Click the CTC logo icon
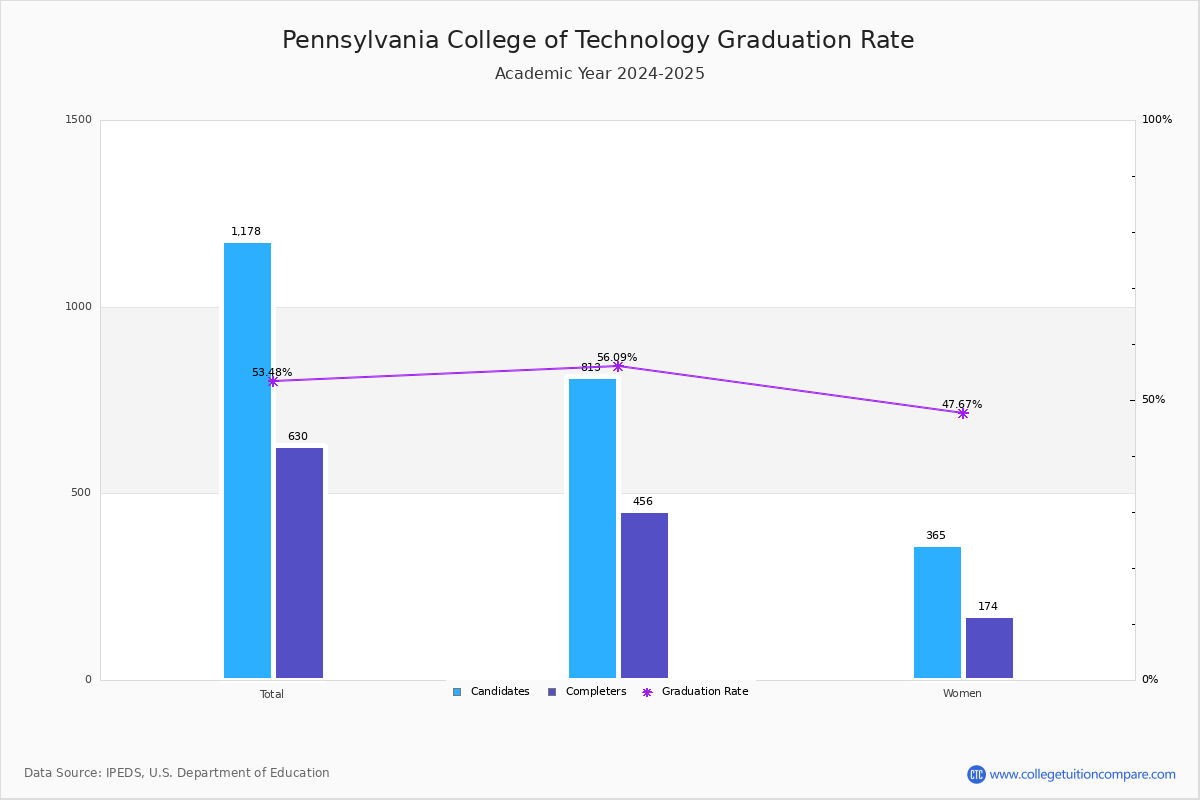 click(976, 774)
